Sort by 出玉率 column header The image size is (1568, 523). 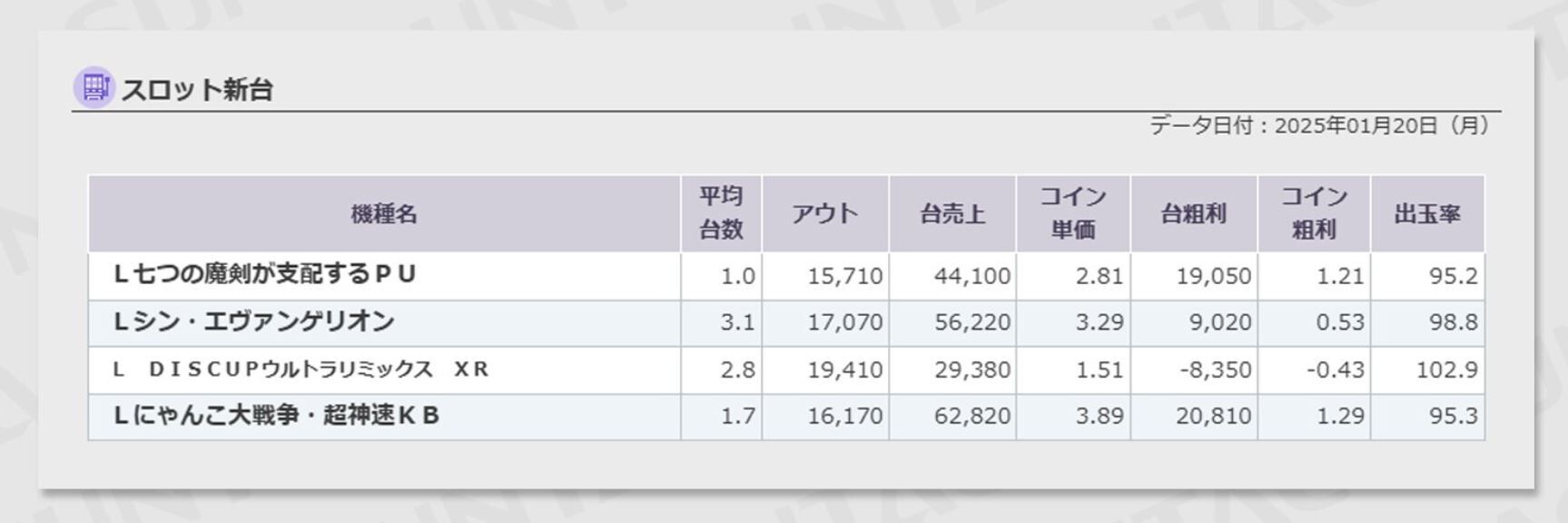click(1426, 214)
